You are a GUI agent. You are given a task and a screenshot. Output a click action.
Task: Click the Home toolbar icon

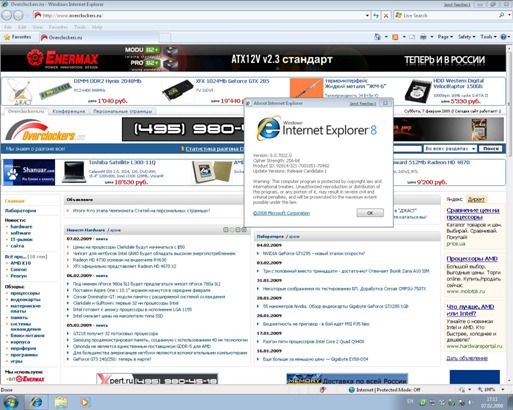tap(377, 37)
